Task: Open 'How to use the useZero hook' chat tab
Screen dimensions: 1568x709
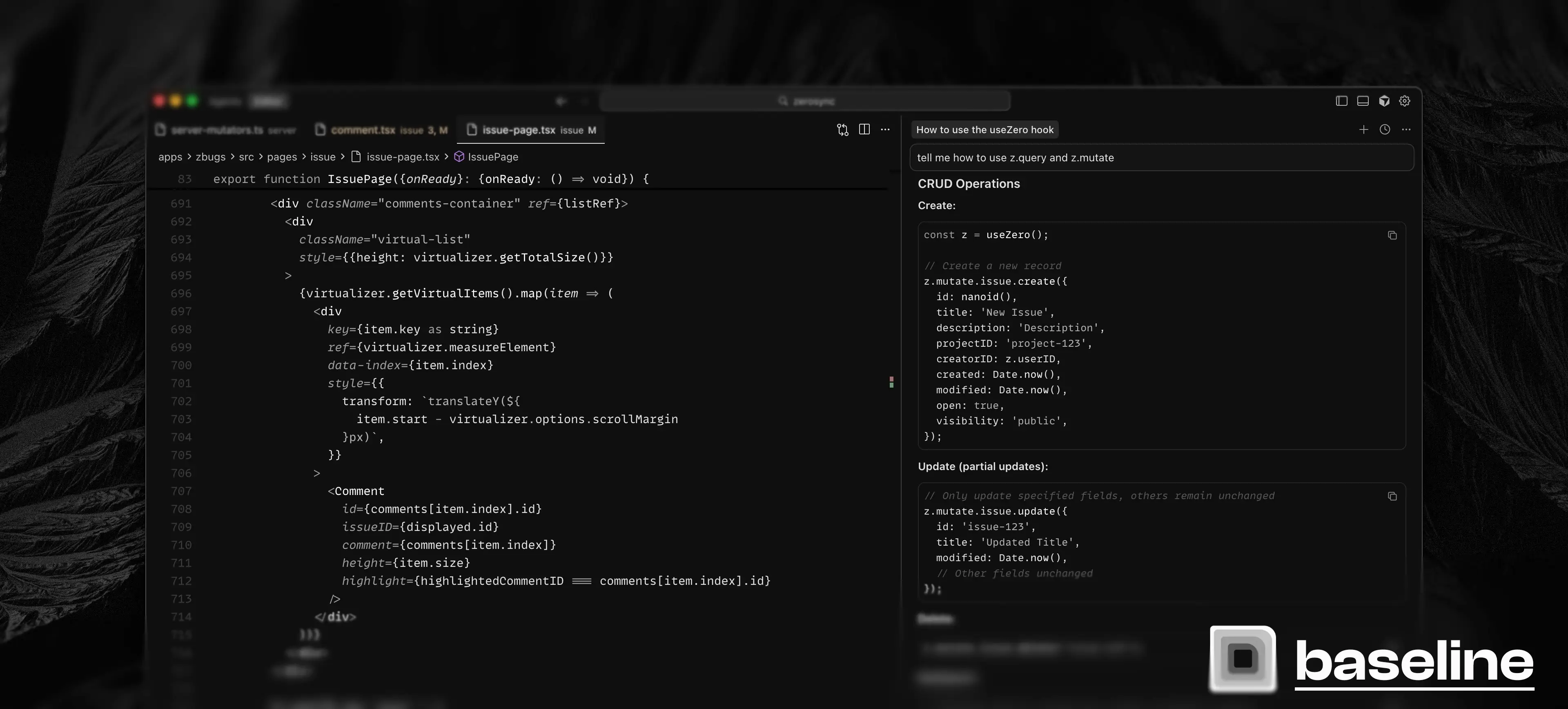Action: (x=984, y=129)
